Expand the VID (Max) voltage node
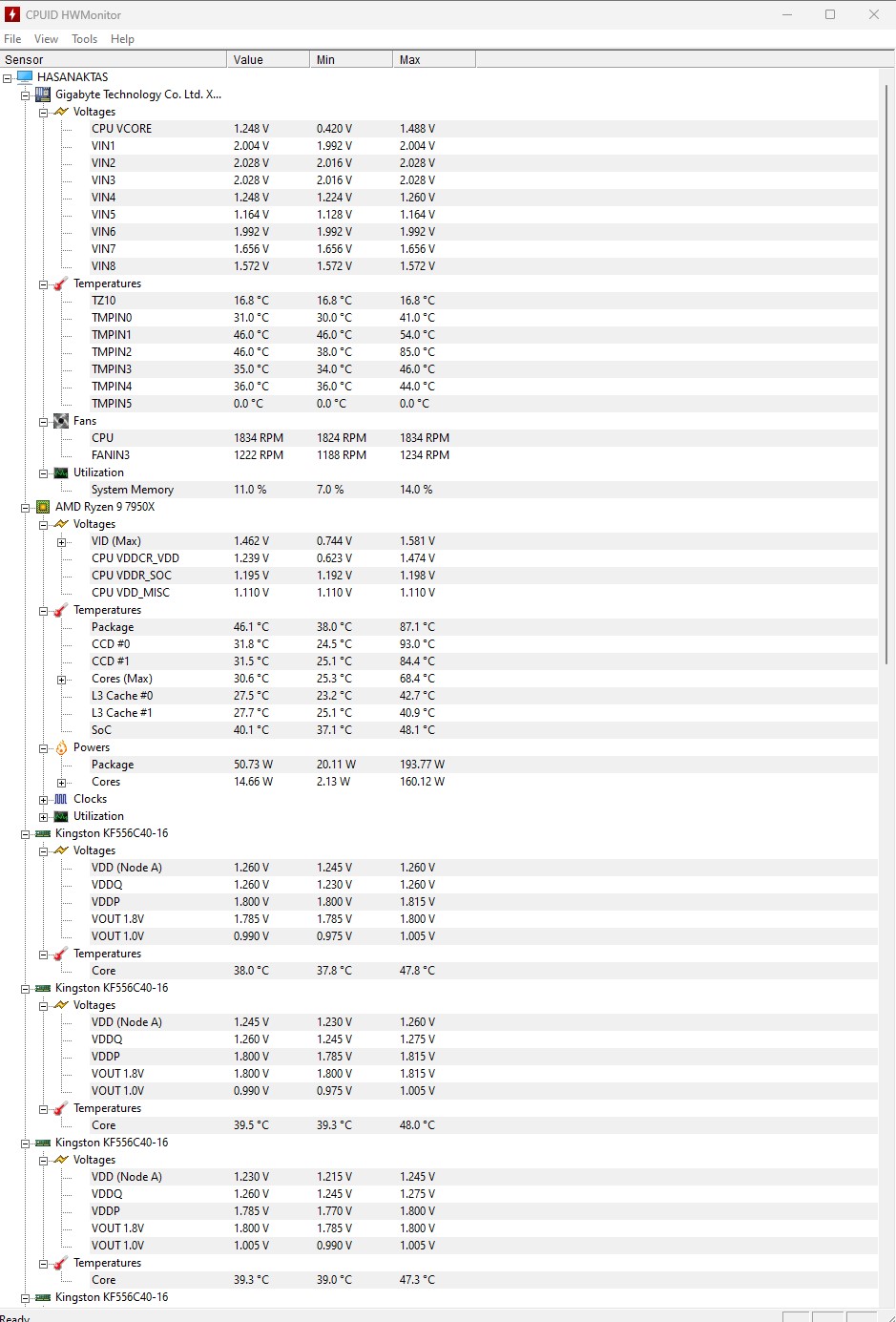This screenshot has width=896, height=1322. coord(62,542)
